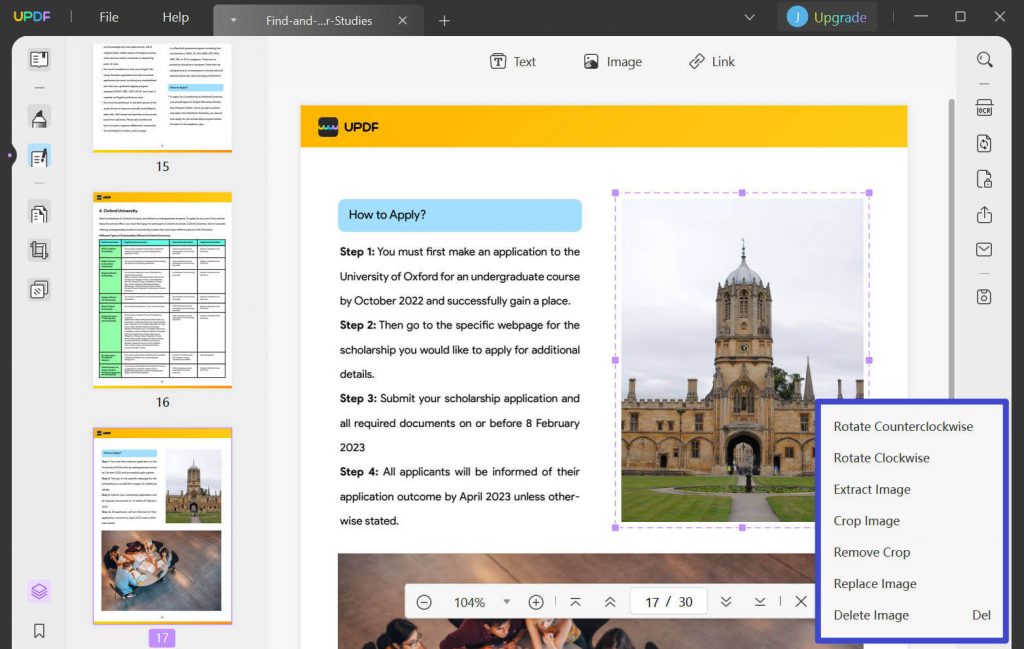Open the File menu
1024x649 pixels.
108,17
